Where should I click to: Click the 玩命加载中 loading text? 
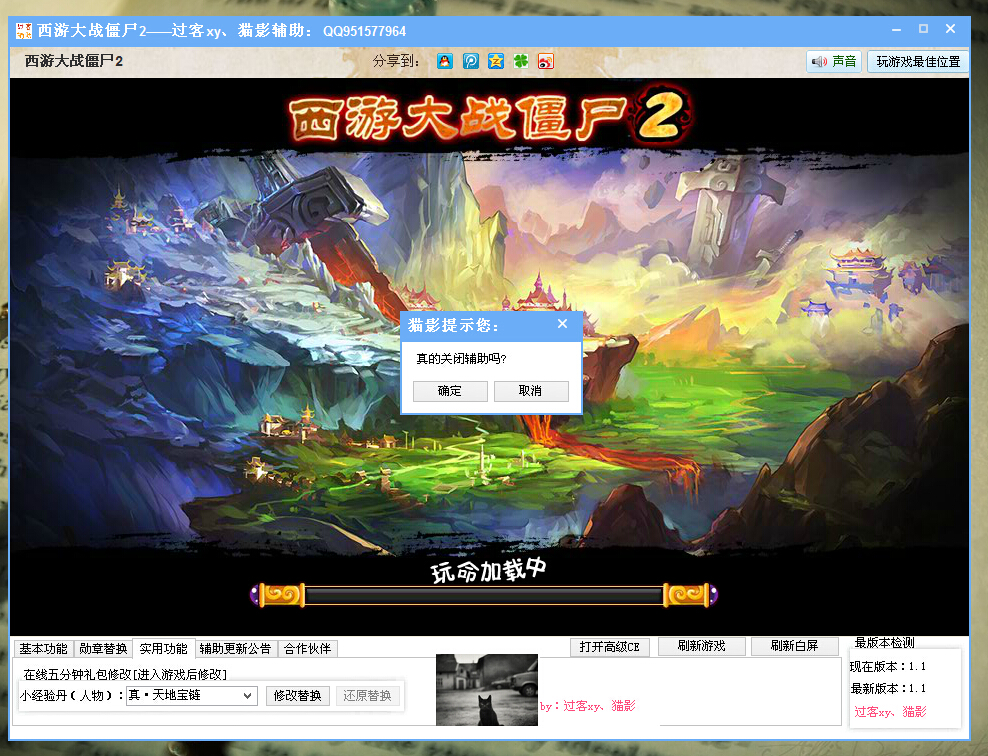(x=488, y=570)
